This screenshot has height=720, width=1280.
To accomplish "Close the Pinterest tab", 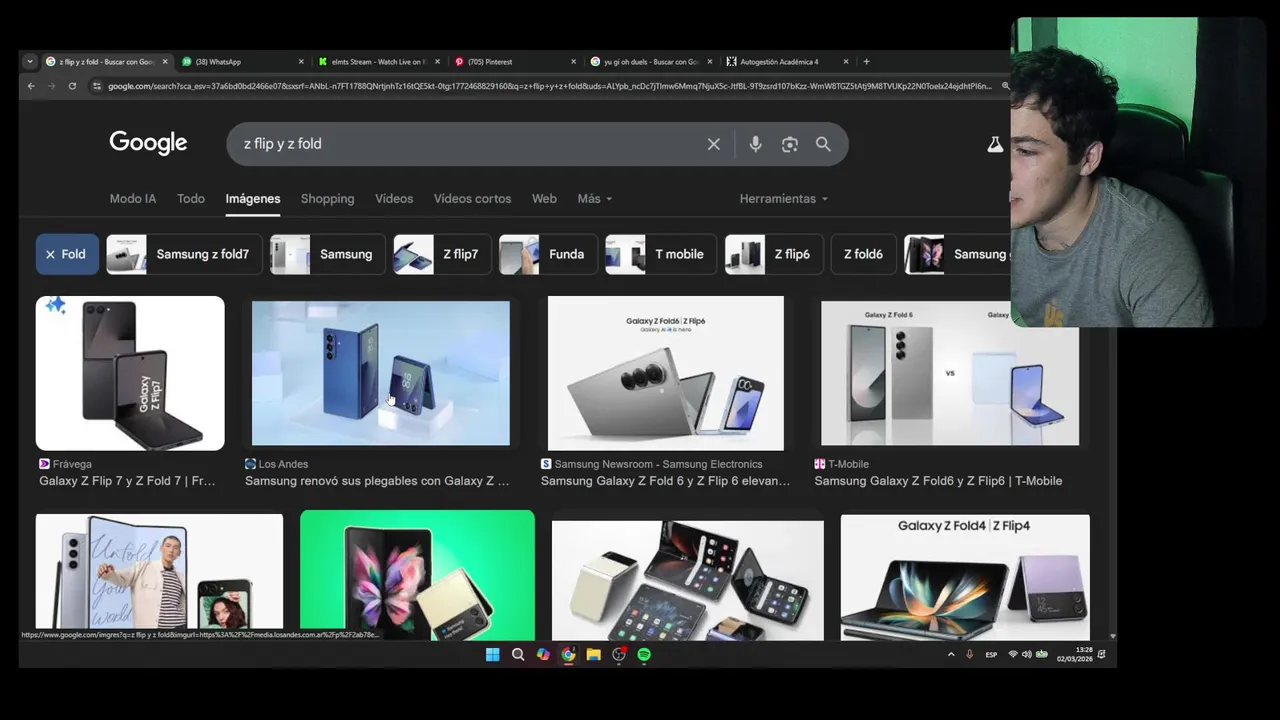I will tap(573, 62).
